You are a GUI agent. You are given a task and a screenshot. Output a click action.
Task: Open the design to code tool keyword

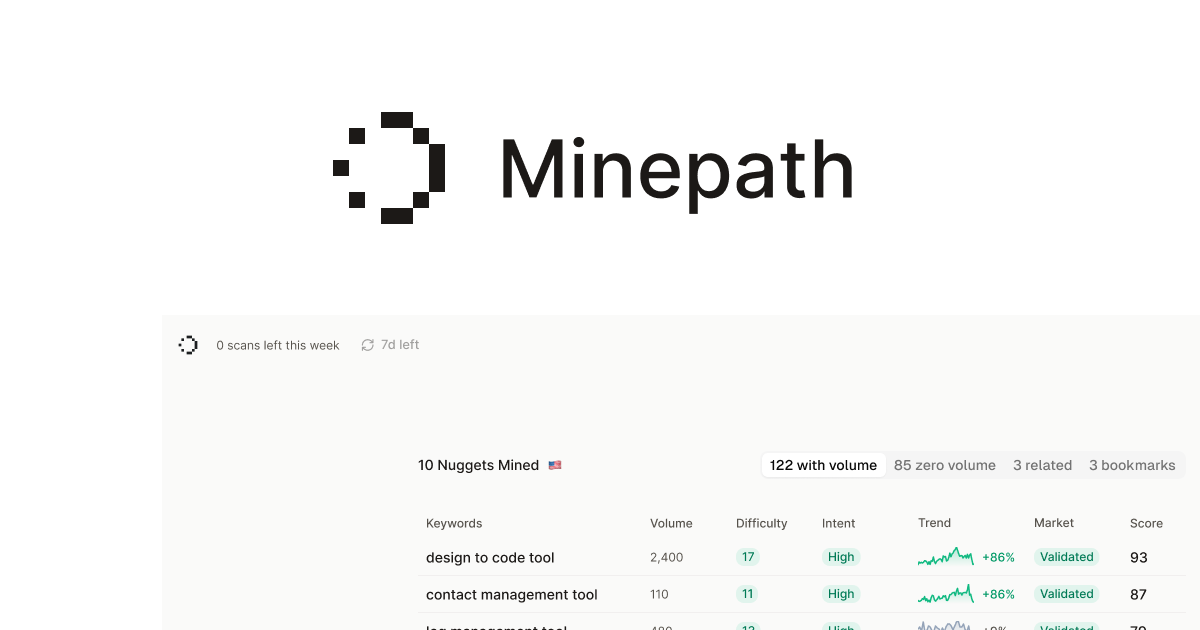(490, 557)
